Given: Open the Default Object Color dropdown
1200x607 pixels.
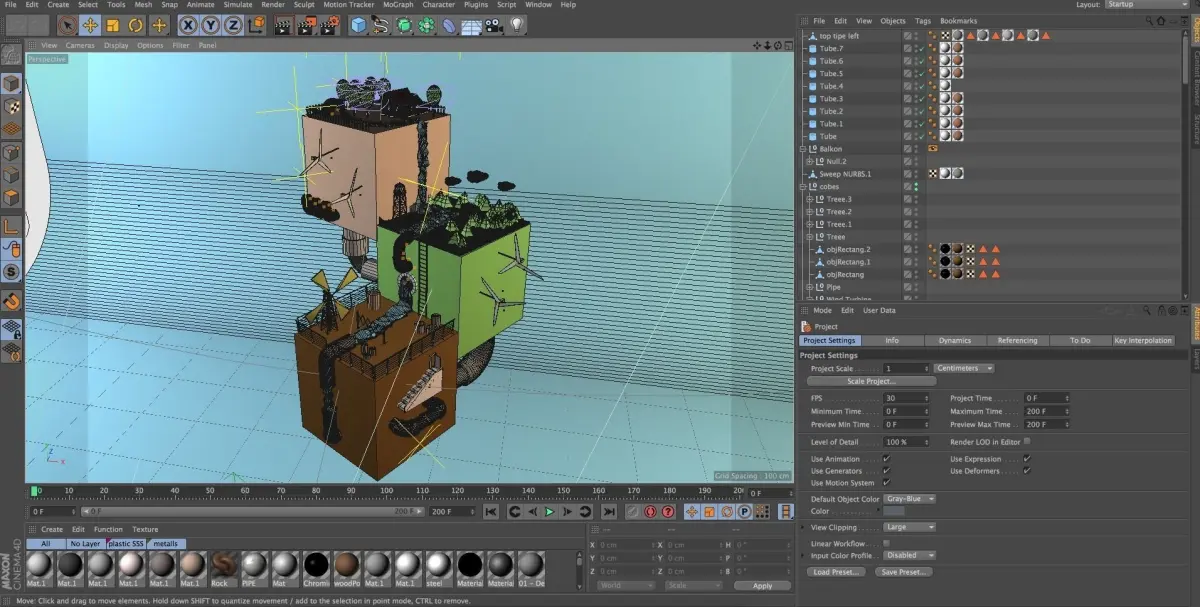Looking at the screenshot, I should [x=910, y=499].
